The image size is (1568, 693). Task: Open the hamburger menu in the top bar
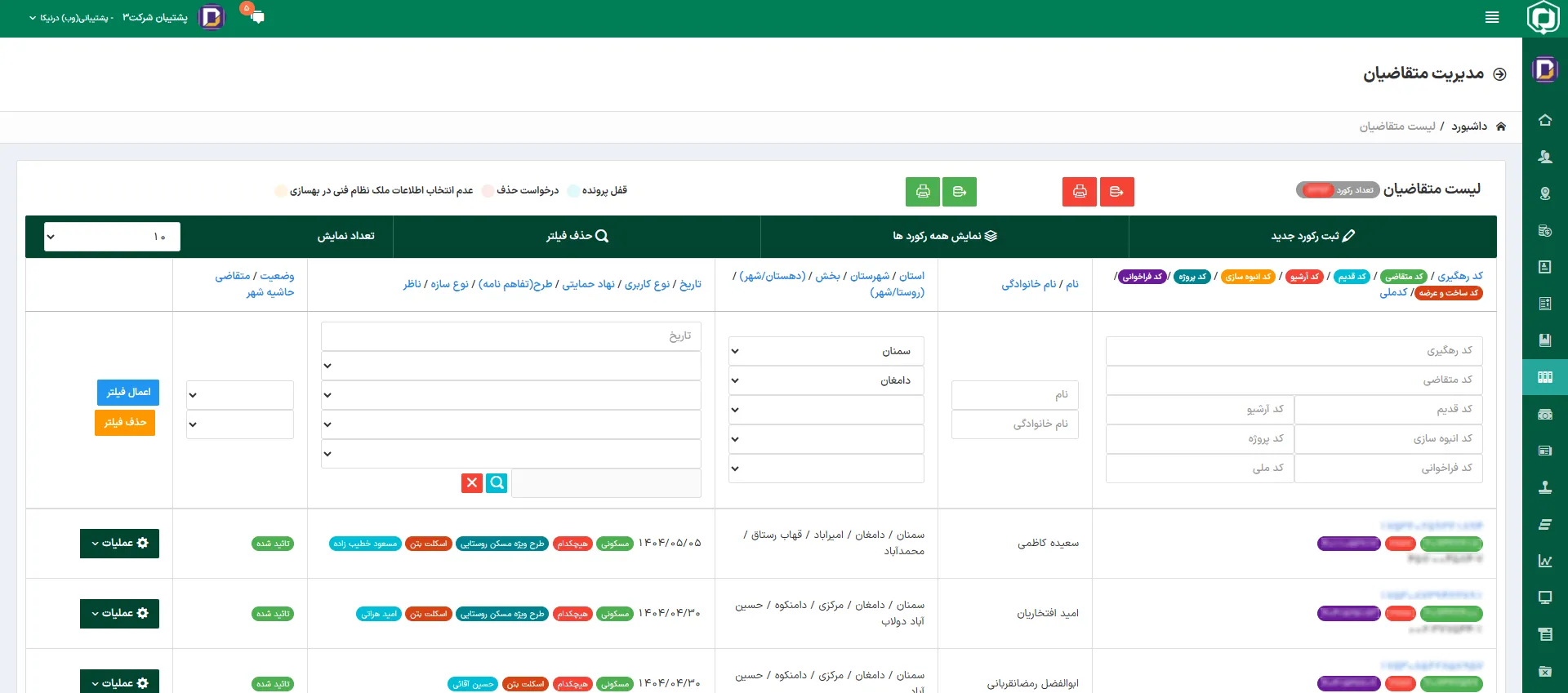point(1492,17)
